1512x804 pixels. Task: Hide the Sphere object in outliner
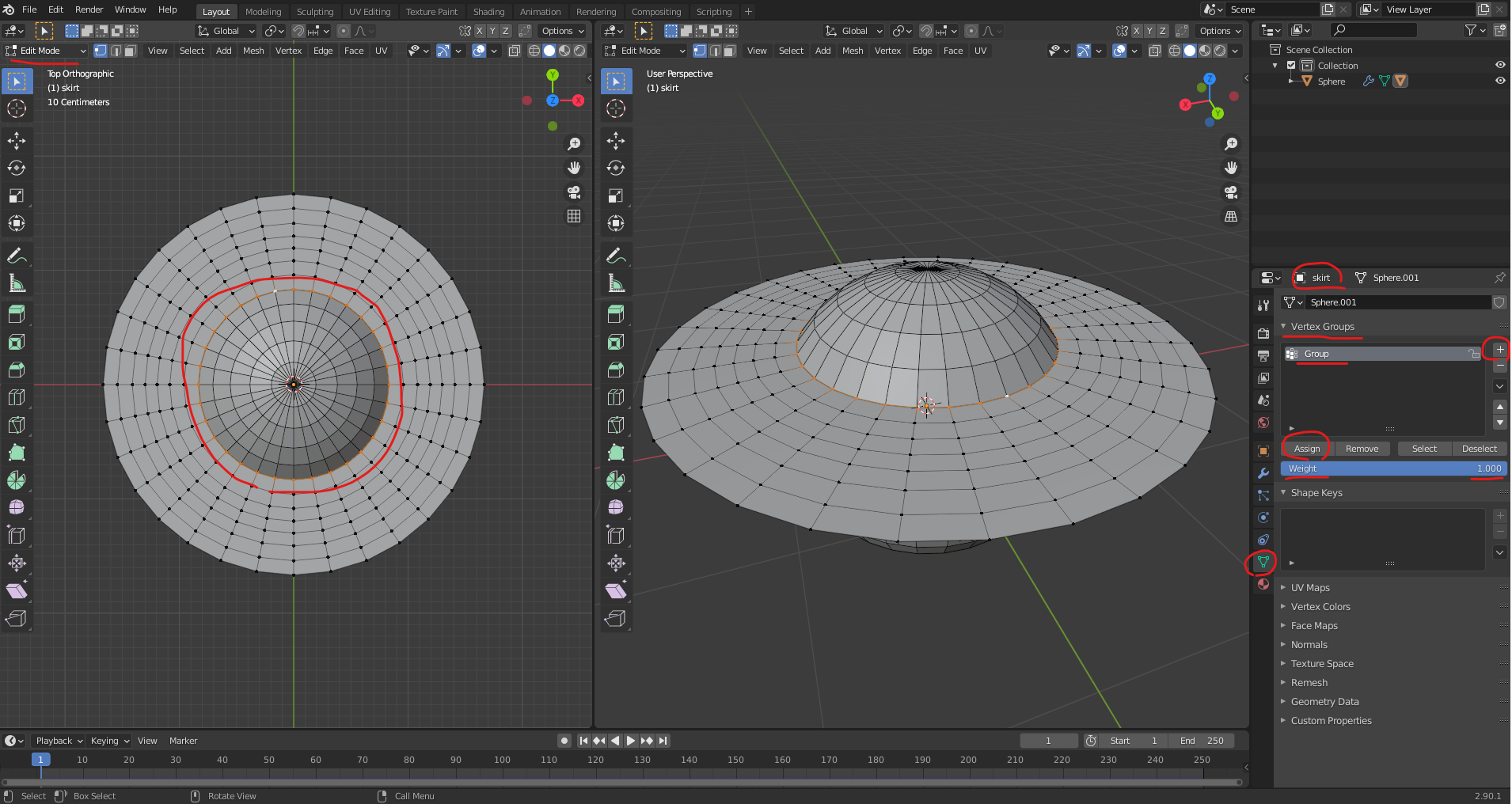[1499, 81]
